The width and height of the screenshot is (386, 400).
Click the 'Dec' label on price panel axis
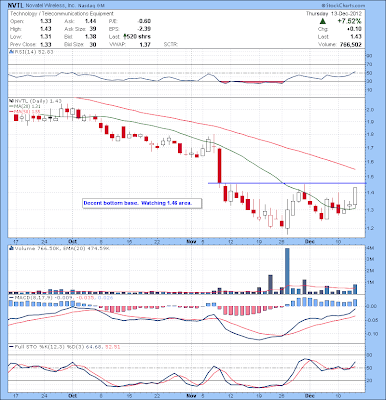tap(310, 241)
